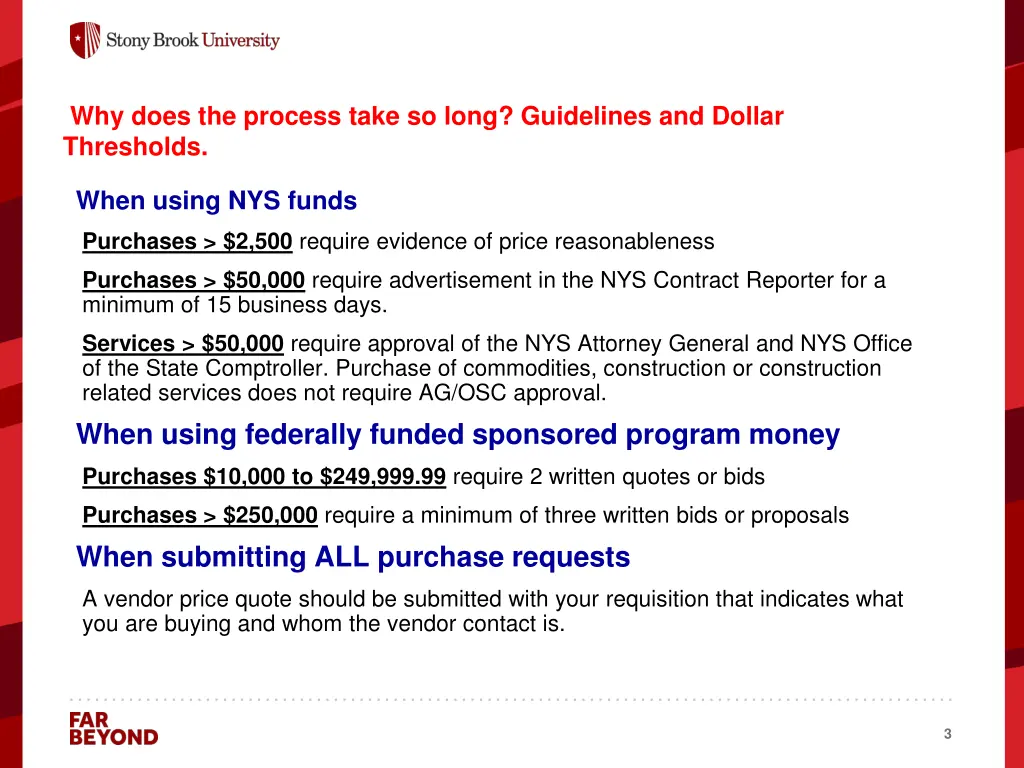Viewport: 1024px width, 768px height.
Task: Click the dotted divider line above footer
Action: tap(511, 699)
